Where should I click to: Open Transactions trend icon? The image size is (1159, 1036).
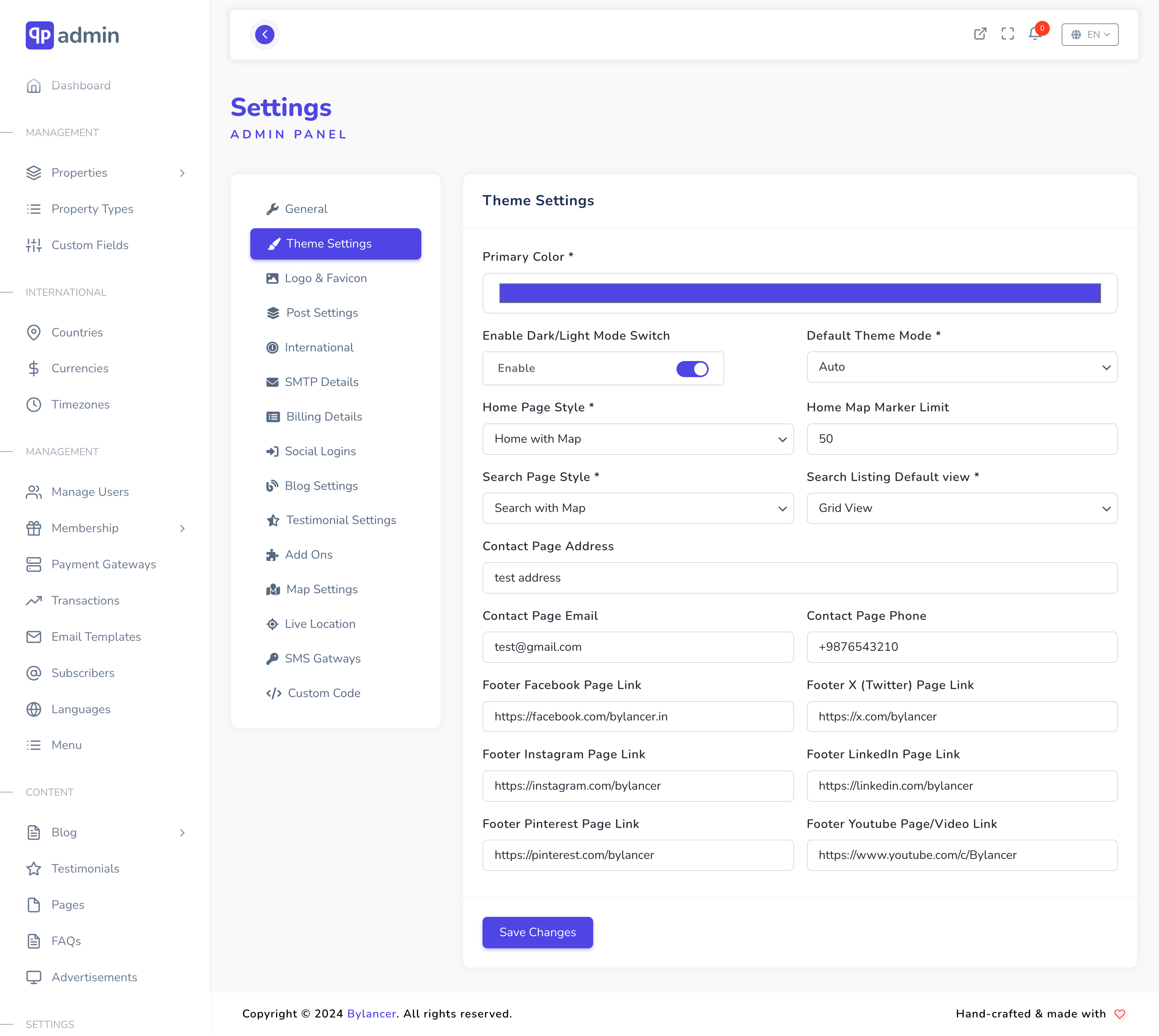tap(33, 601)
